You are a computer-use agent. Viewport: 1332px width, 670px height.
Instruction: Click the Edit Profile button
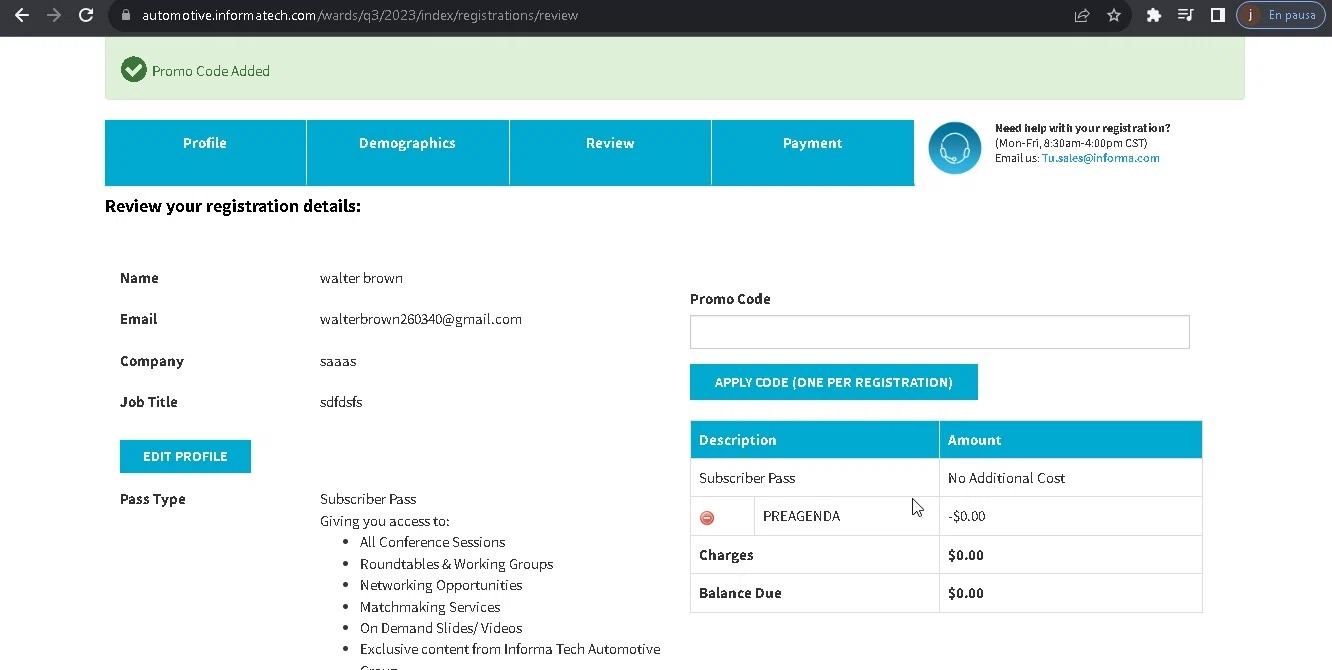tap(185, 456)
